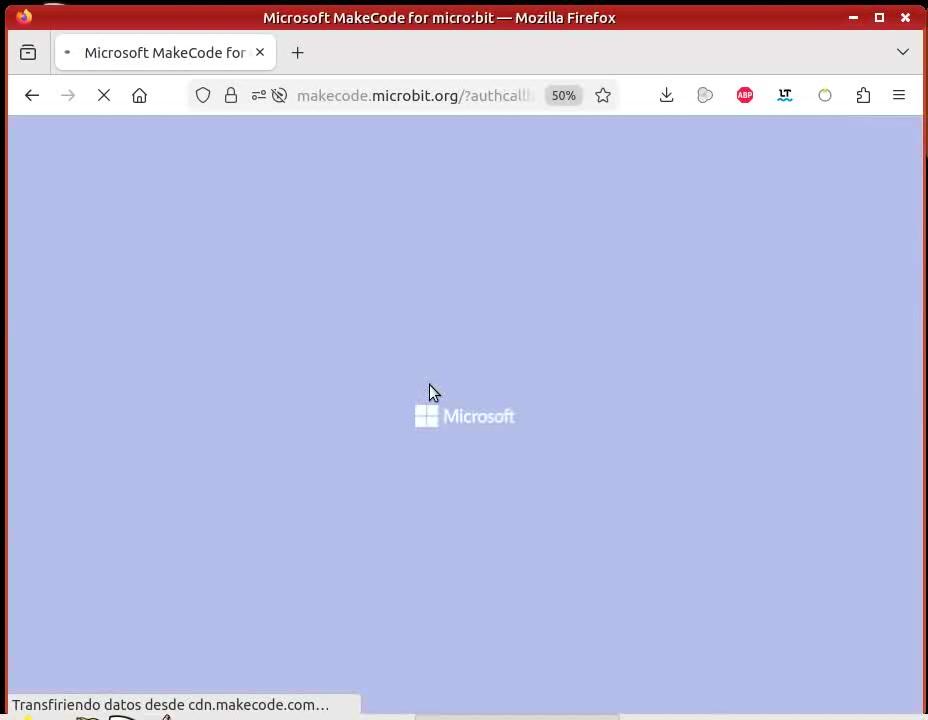This screenshot has width=928, height=720.
Task: Open the Adblock Plus extension
Action: [745, 95]
